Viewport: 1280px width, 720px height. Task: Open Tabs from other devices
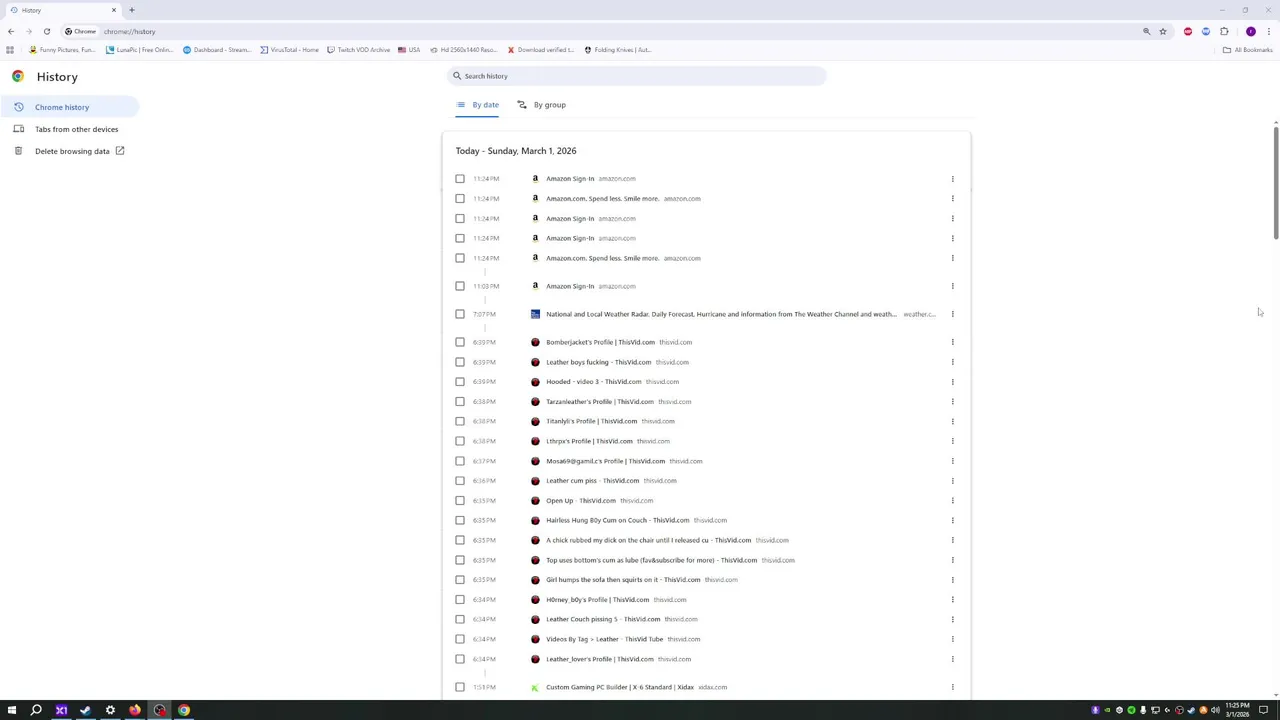(x=69, y=129)
